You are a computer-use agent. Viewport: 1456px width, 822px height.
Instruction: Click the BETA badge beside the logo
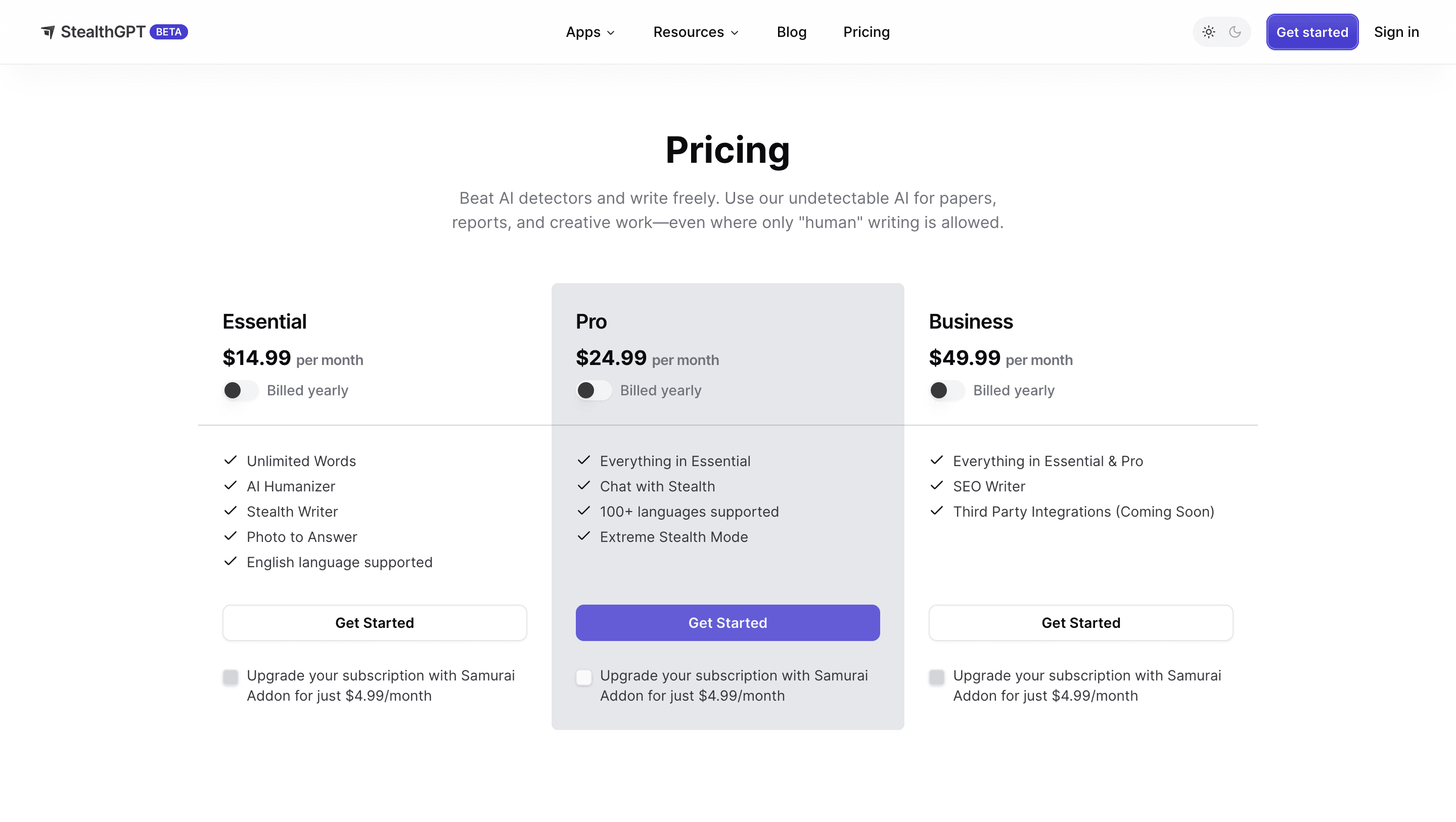(x=168, y=32)
